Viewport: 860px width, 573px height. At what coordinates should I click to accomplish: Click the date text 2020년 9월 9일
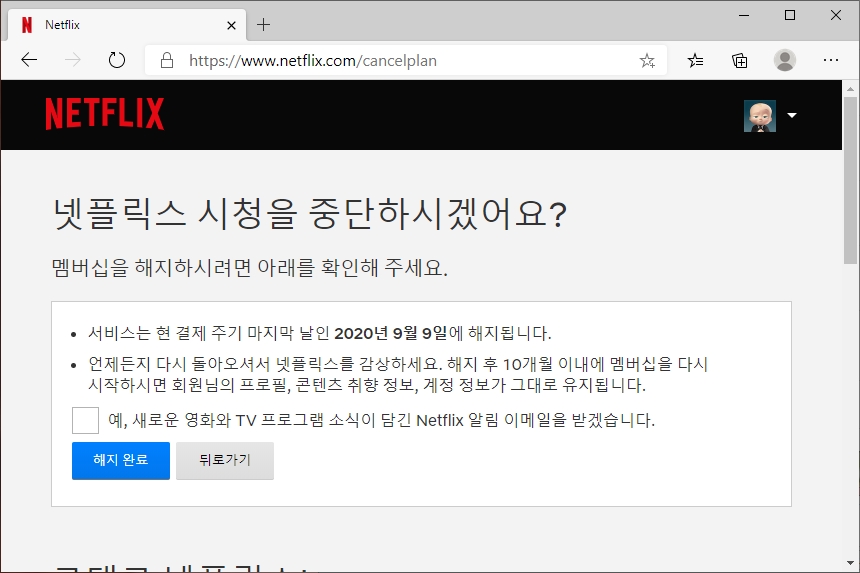[391, 333]
